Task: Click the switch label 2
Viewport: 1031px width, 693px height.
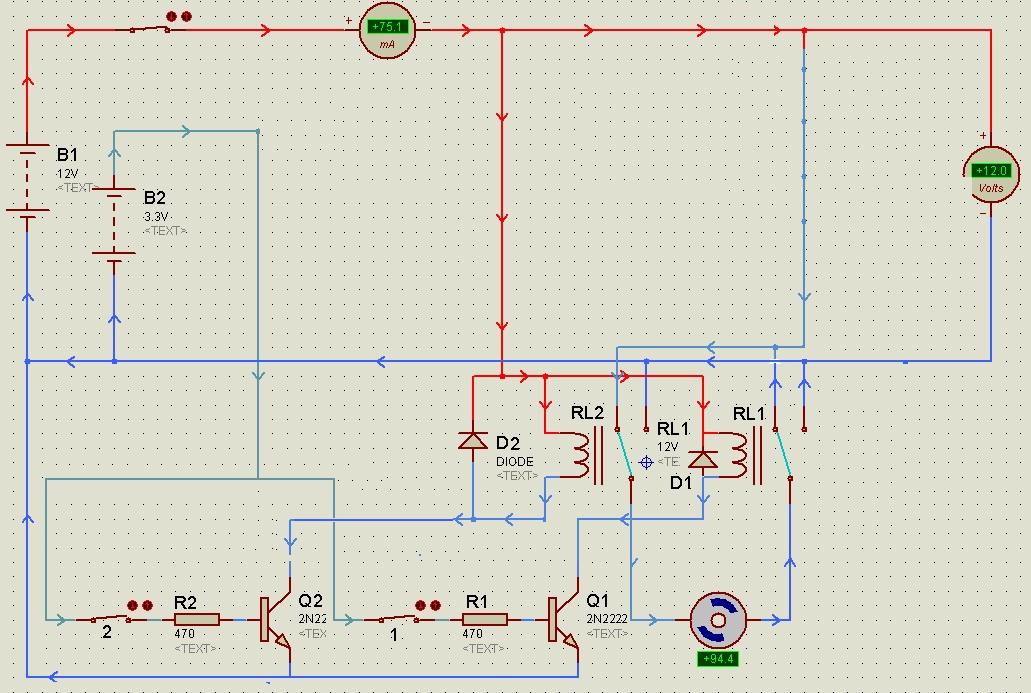Action: pyautogui.click(x=106, y=633)
